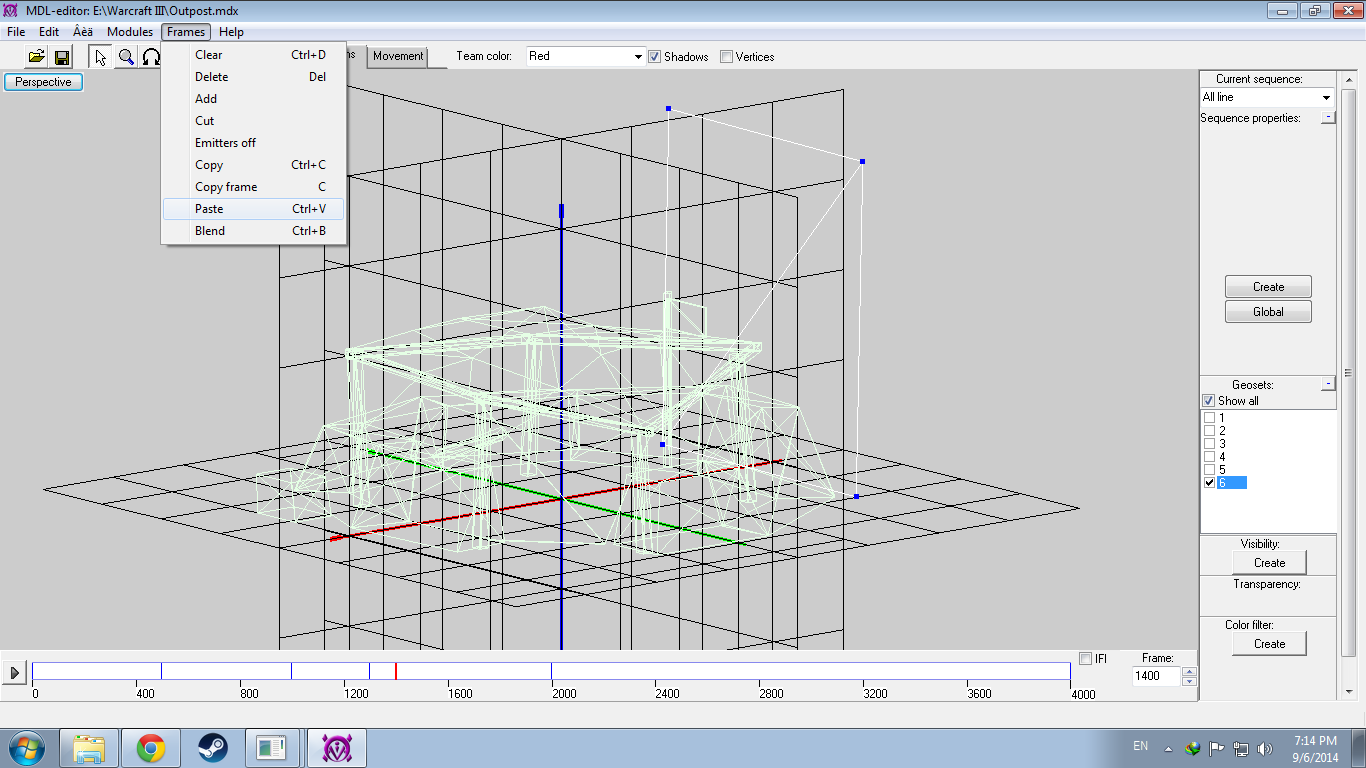Image resolution: width=1366 pixels, height=768 pixels.
Task: Collapse the Sequence properties section
Action: point(1327,118)
